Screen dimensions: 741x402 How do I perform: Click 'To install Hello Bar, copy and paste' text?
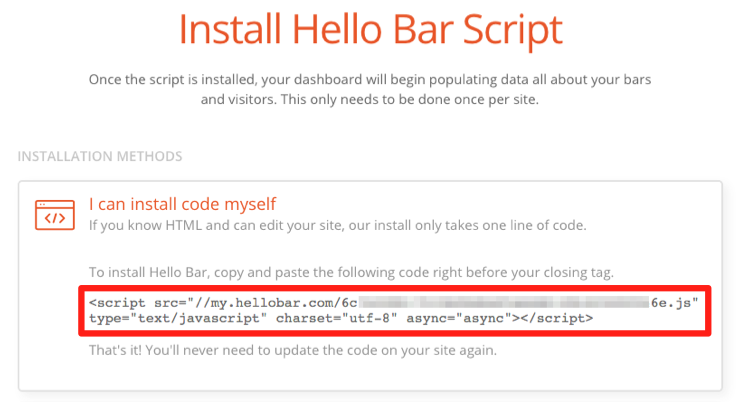pos(351,273)
